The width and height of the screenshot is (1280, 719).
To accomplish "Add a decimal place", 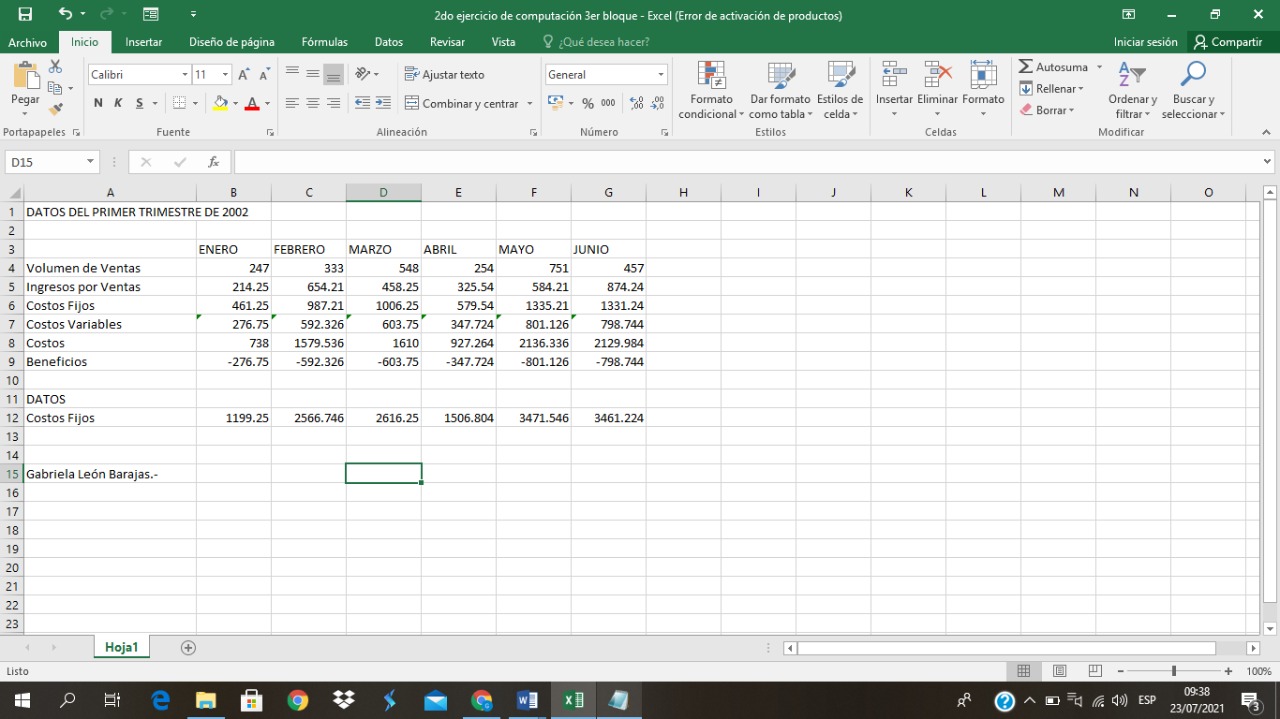I will tap(634, 103).
